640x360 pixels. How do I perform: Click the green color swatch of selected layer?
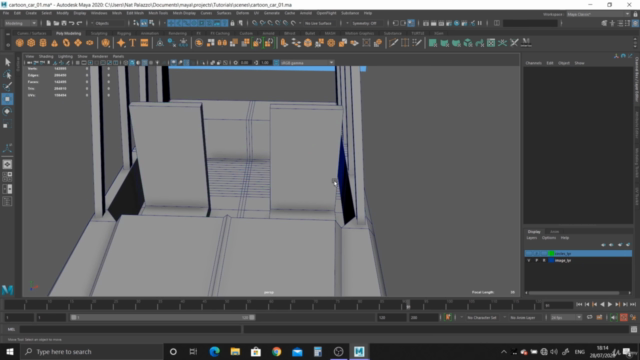(551, 253)
